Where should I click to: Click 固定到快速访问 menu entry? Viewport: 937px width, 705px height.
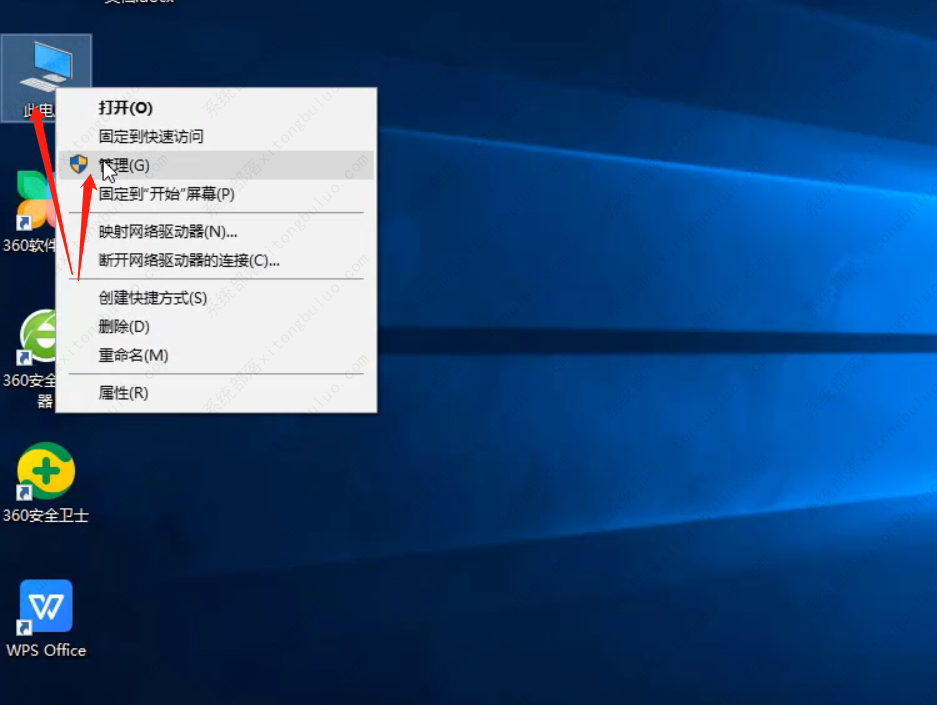tap(150, 136)
